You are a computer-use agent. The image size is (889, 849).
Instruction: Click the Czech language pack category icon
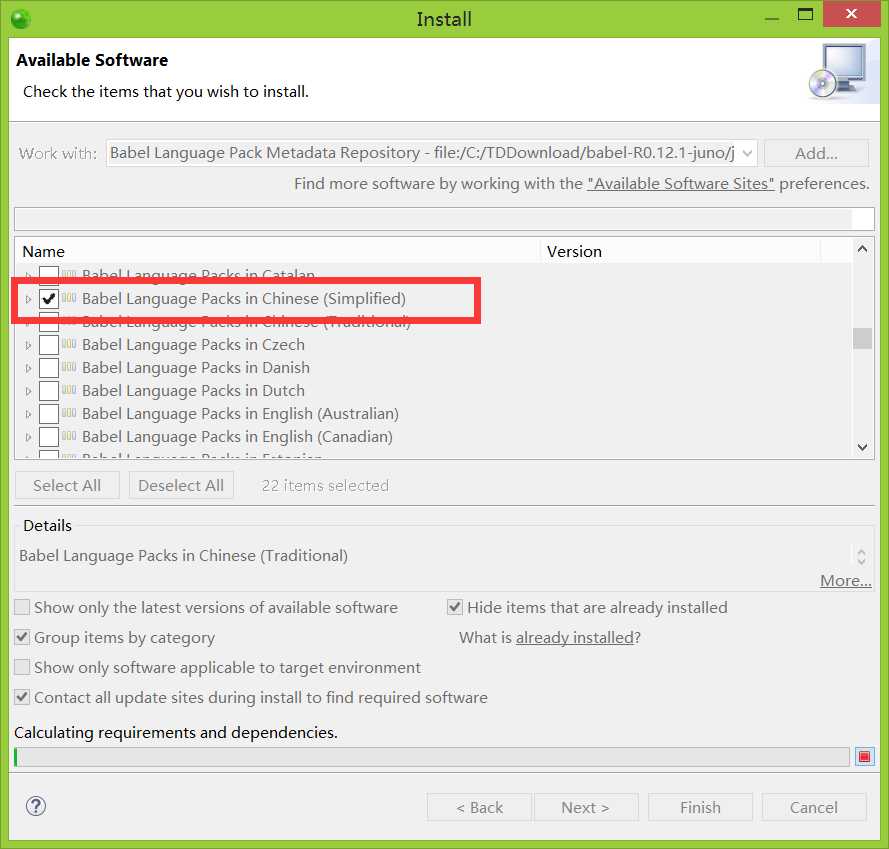tap(69, 344)
